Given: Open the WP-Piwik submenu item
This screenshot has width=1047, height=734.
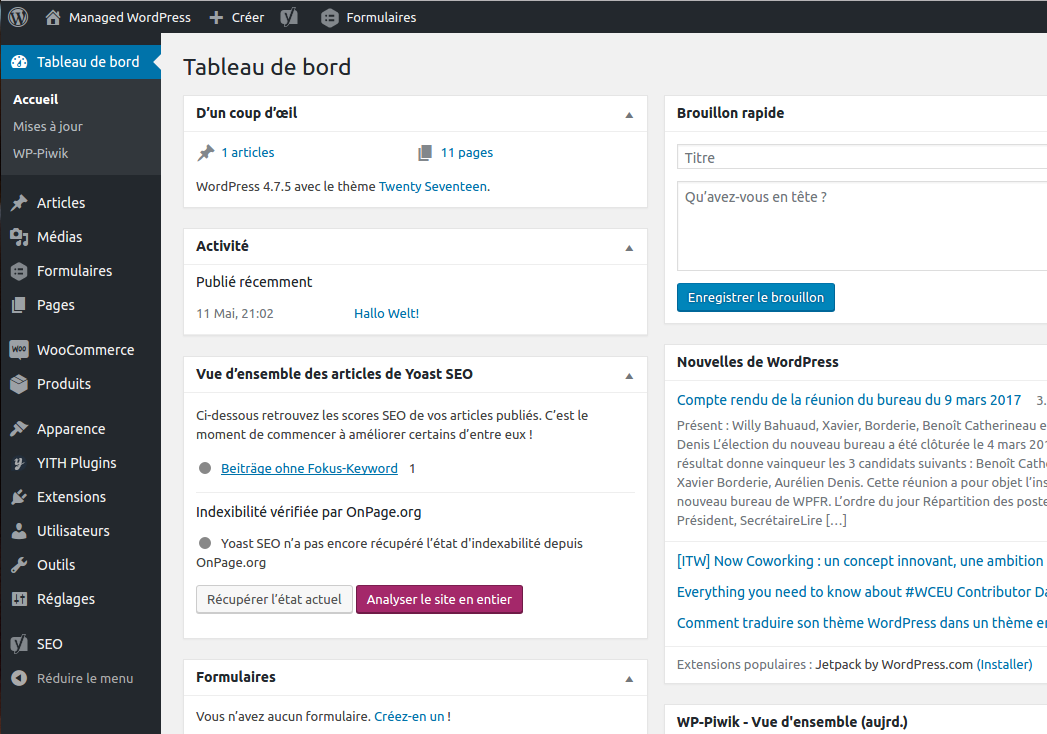Looking at the screenshot, I should 41,154.
